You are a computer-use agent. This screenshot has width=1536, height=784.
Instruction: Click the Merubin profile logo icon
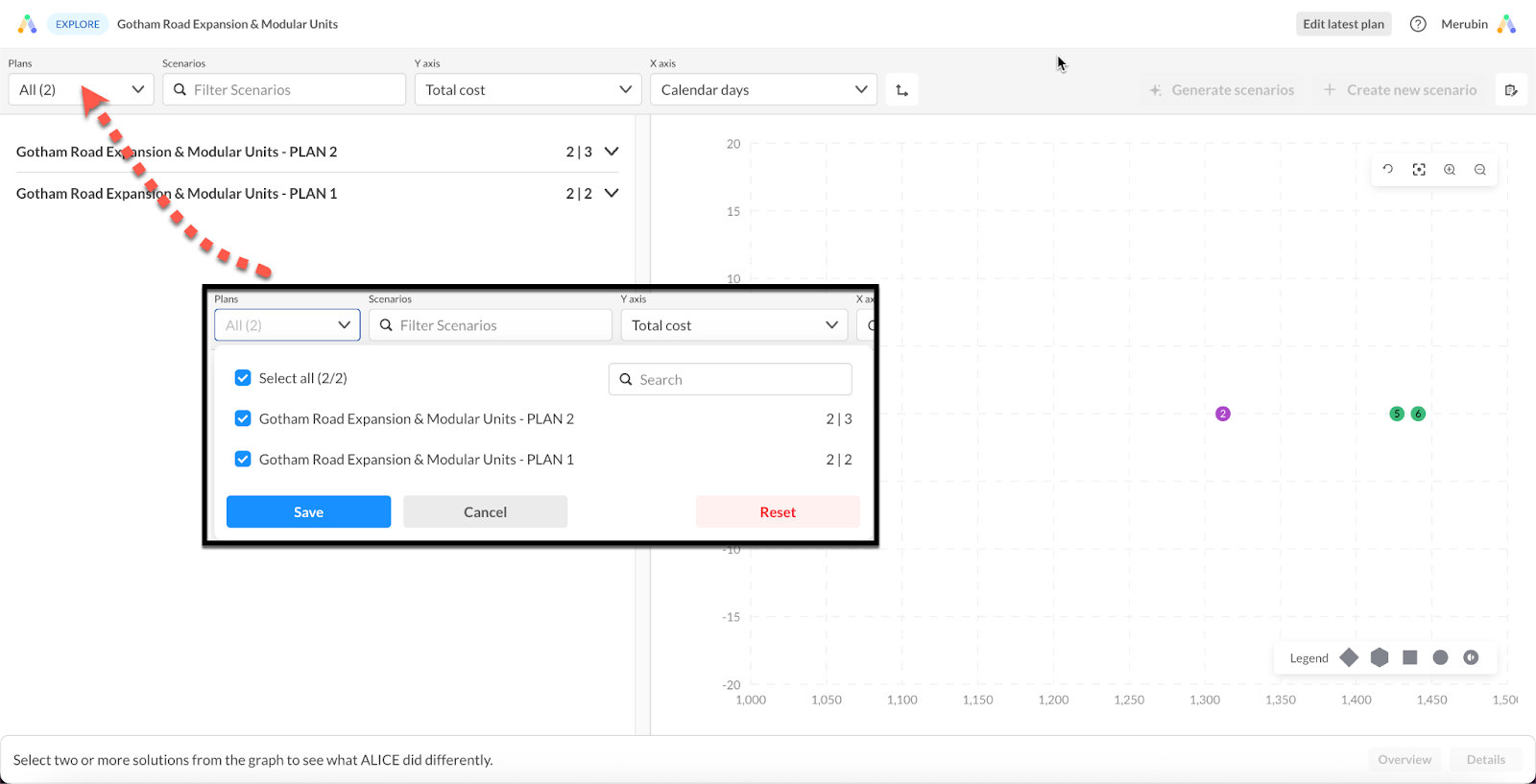1507,24
